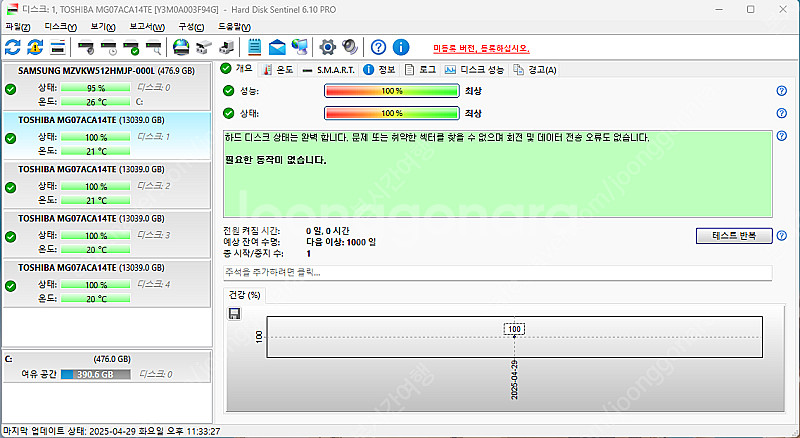Click help icon beside green status text box
Image resolution: width=800 pixels, height=438 pixels.
click(781, 136)
